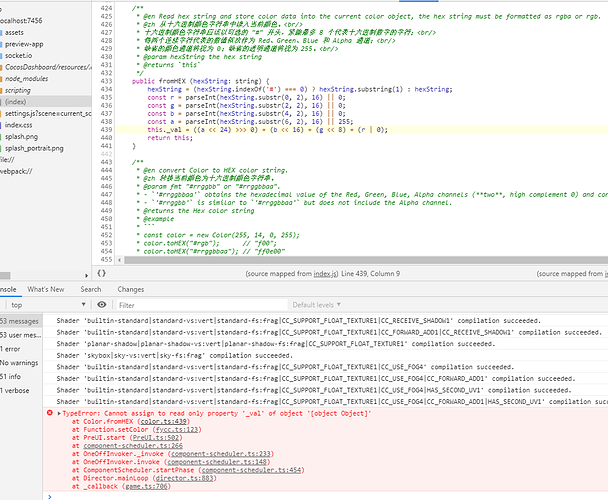Screen dimensions: 608x500
Task: Click the navigator scroll right arrow
Action: [x=86, y=275]
